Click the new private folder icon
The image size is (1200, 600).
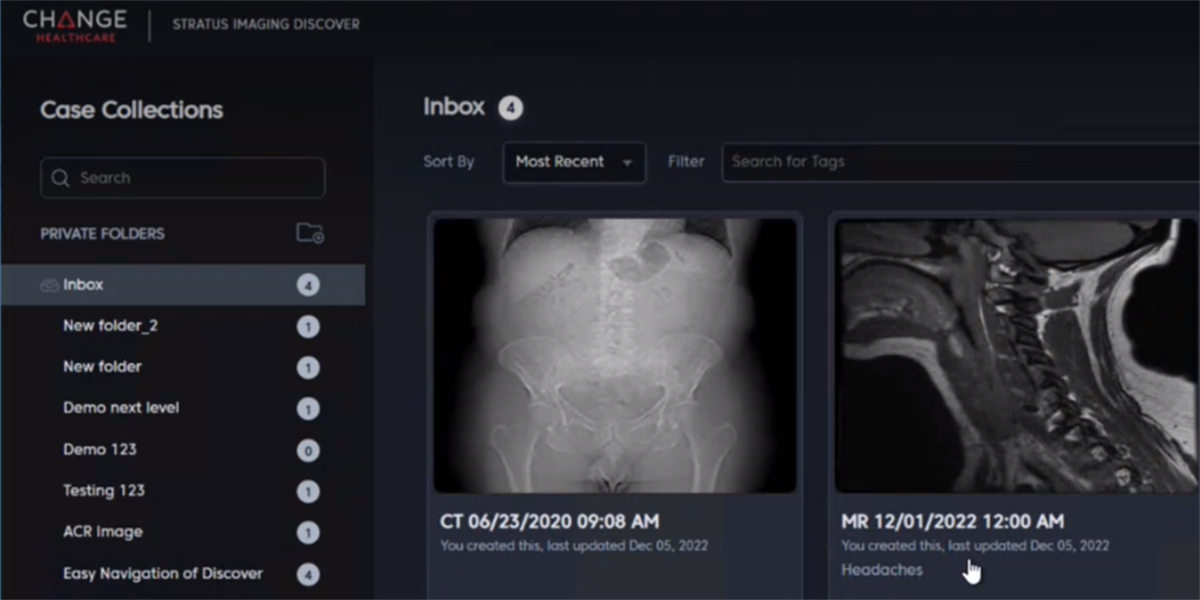pyautogui.click(x=310, y=233)
